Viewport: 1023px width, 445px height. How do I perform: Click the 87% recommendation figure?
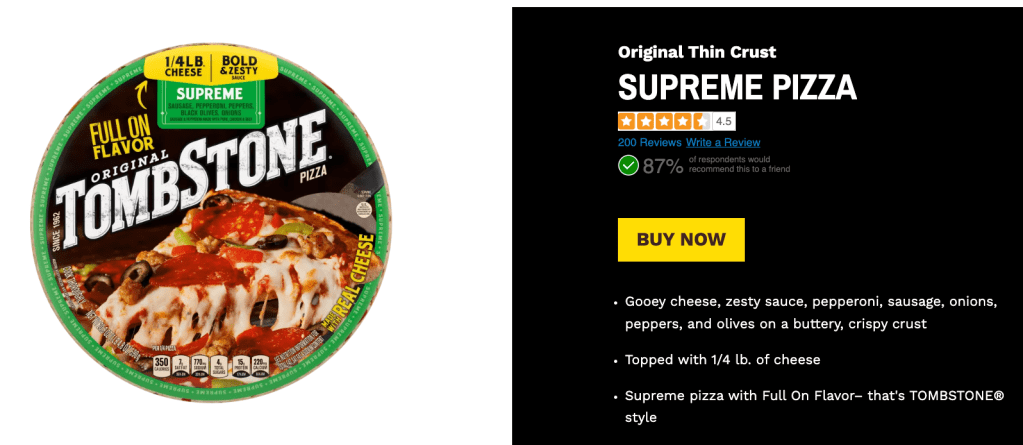pos(663,166)
